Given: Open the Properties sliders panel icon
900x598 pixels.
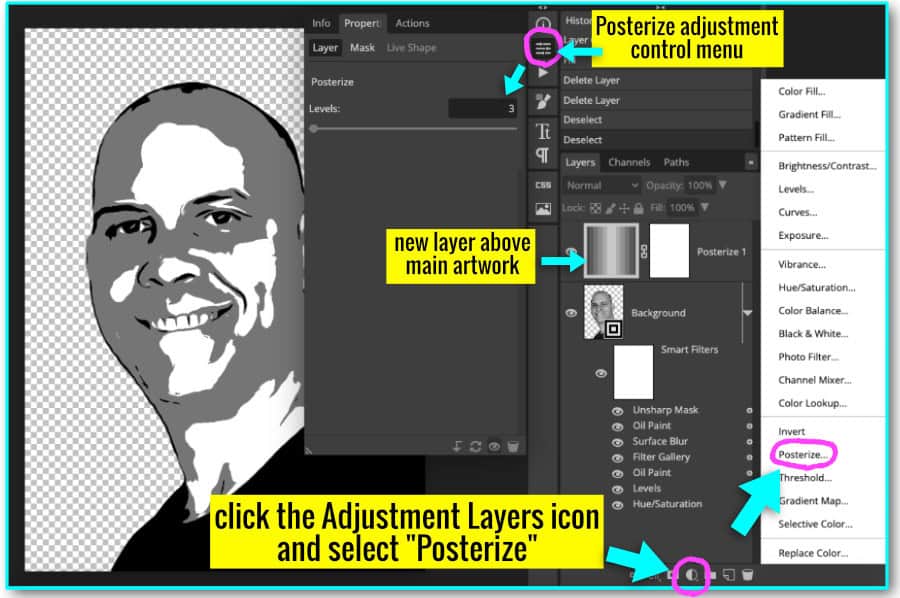Looking at the screenshot, I should tap(543, 48).
